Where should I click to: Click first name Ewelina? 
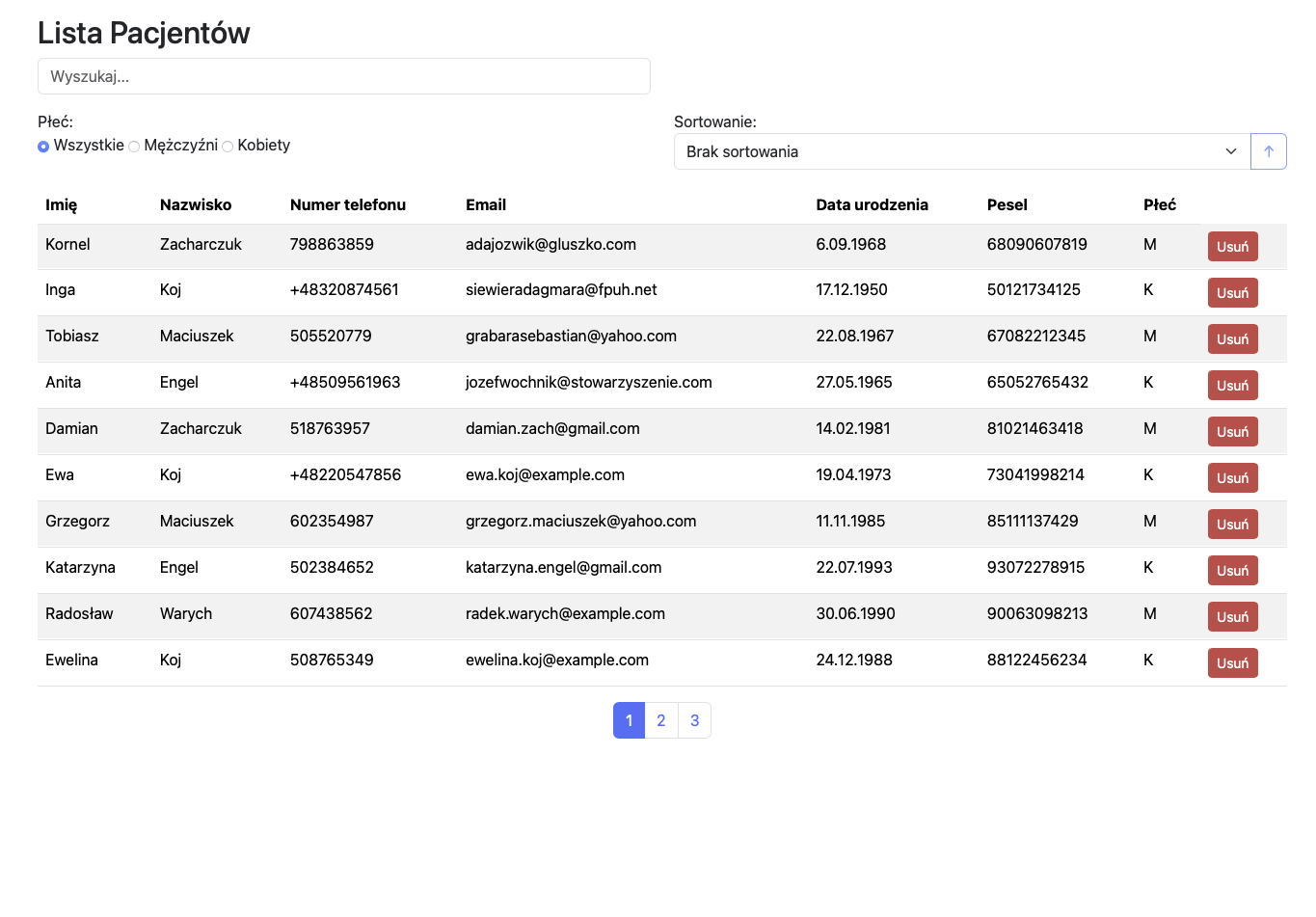click(x=71, y=660)
